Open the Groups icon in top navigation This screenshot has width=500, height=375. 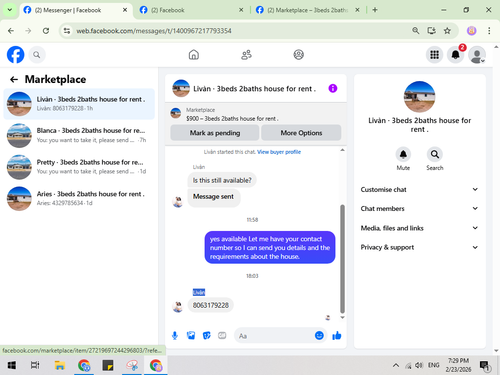point(298,54)
